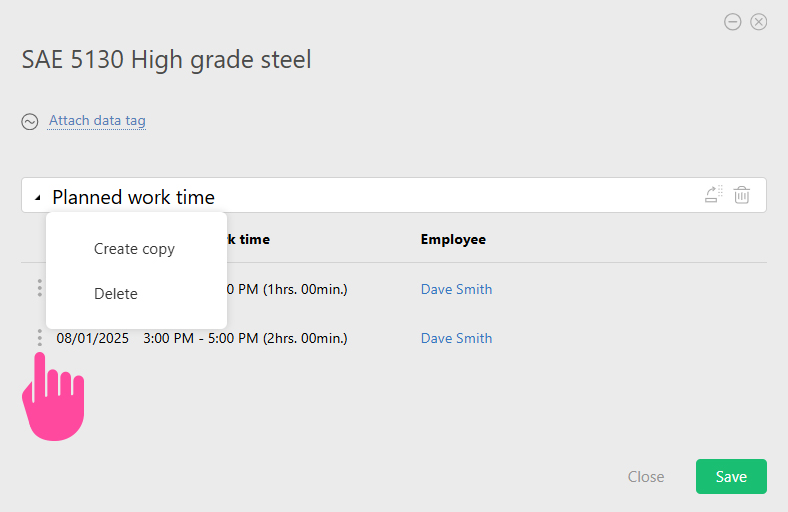Click the data tag wave icon
The image size is (788, 512).
[30, 122]
